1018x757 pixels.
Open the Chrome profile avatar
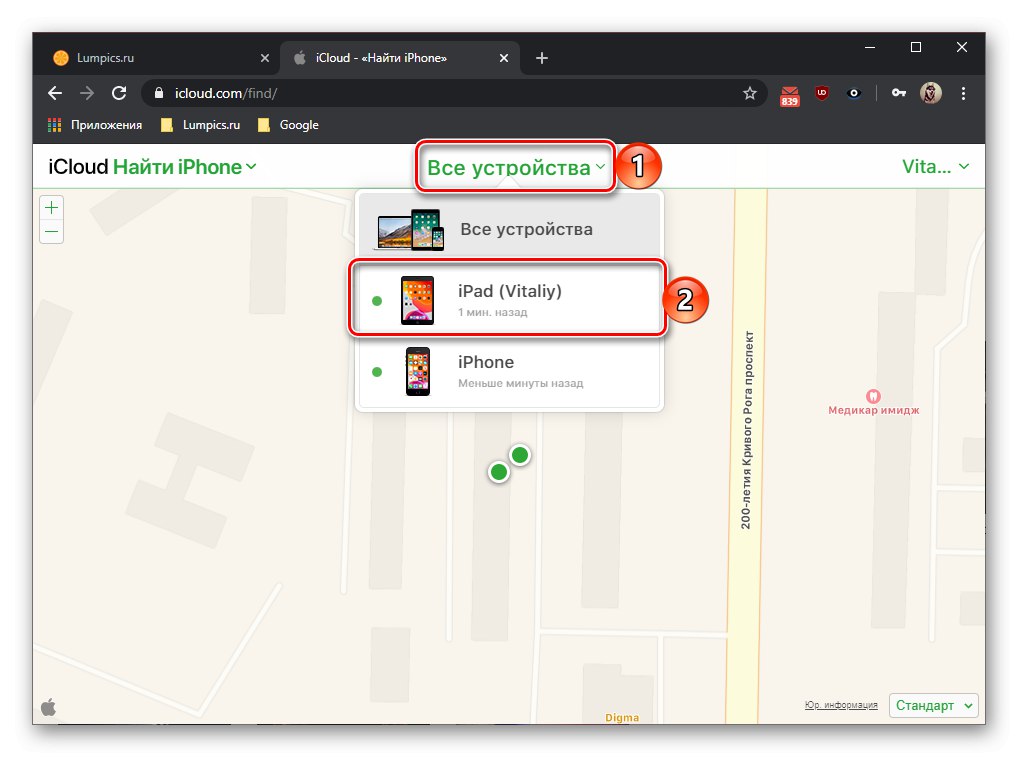[x=931, y=93]
